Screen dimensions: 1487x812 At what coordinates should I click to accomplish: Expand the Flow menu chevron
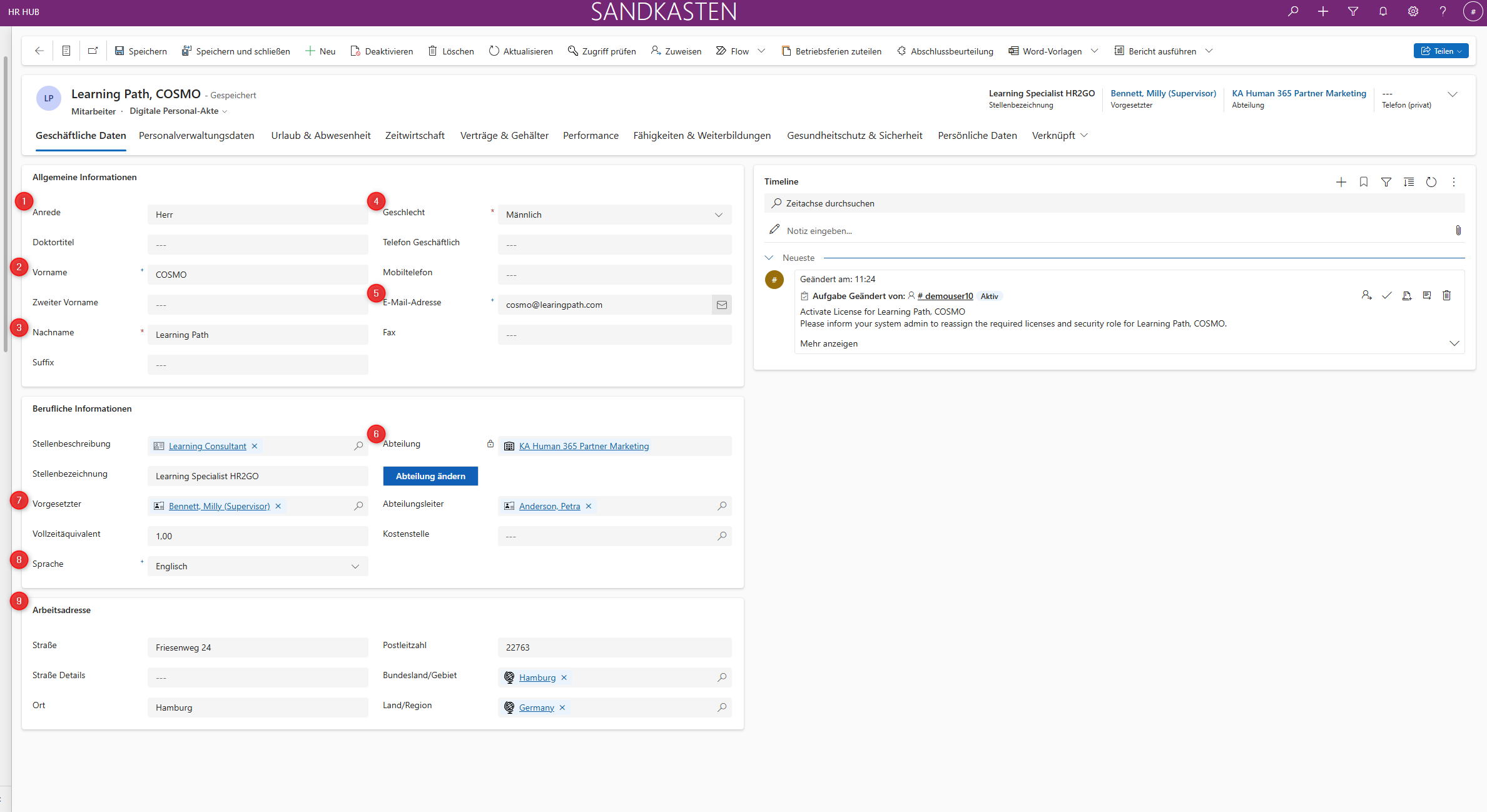(x=761, y=51)
